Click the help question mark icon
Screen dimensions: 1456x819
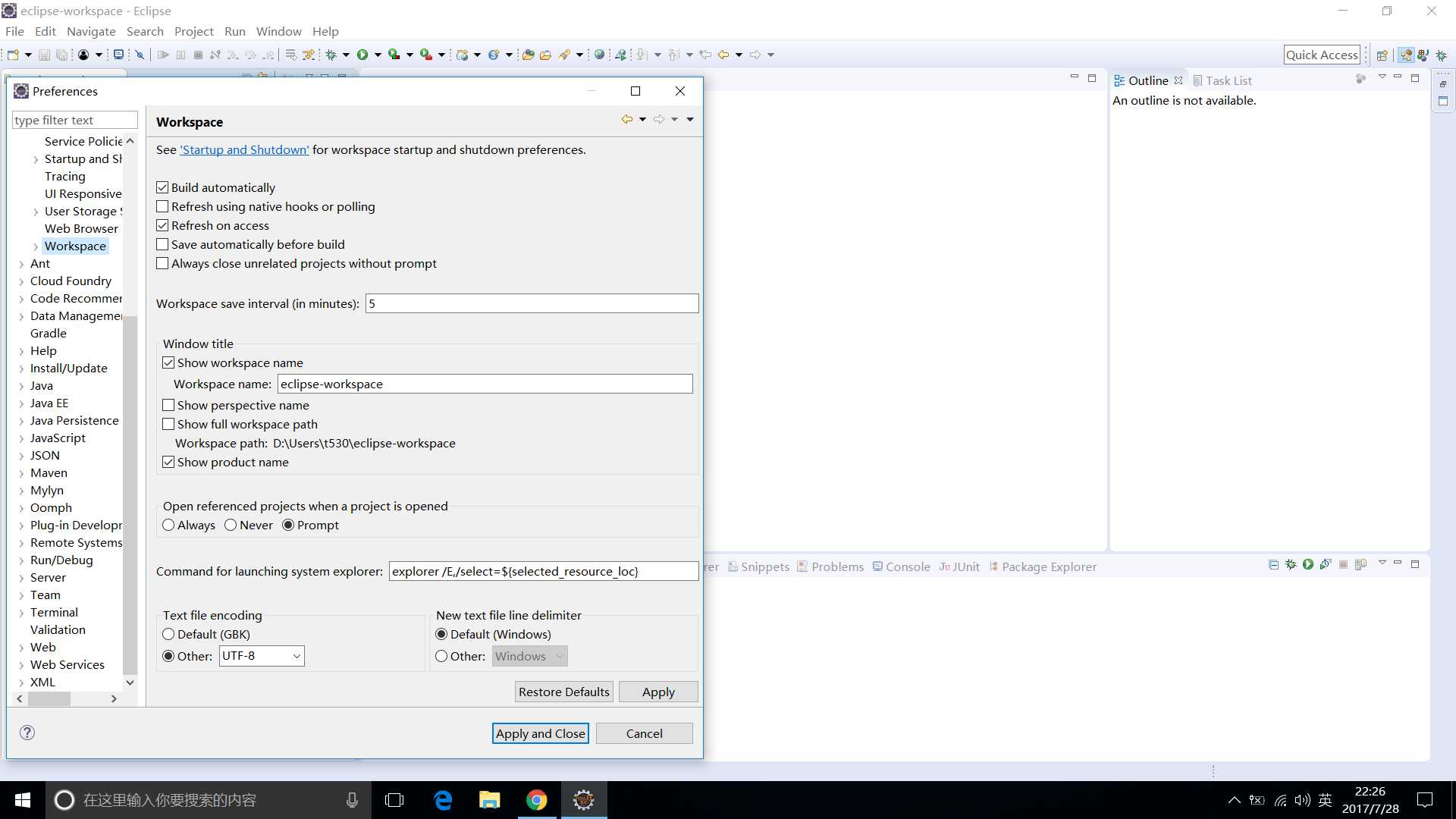(x=27, y=733)
